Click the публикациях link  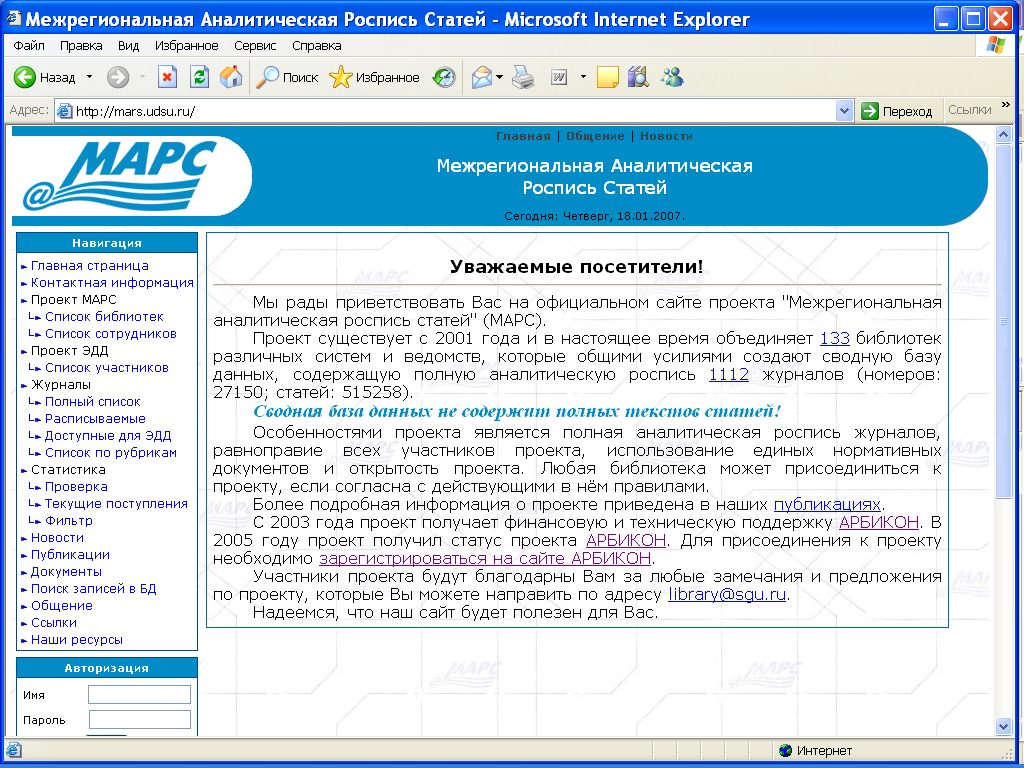pos(827,505)
